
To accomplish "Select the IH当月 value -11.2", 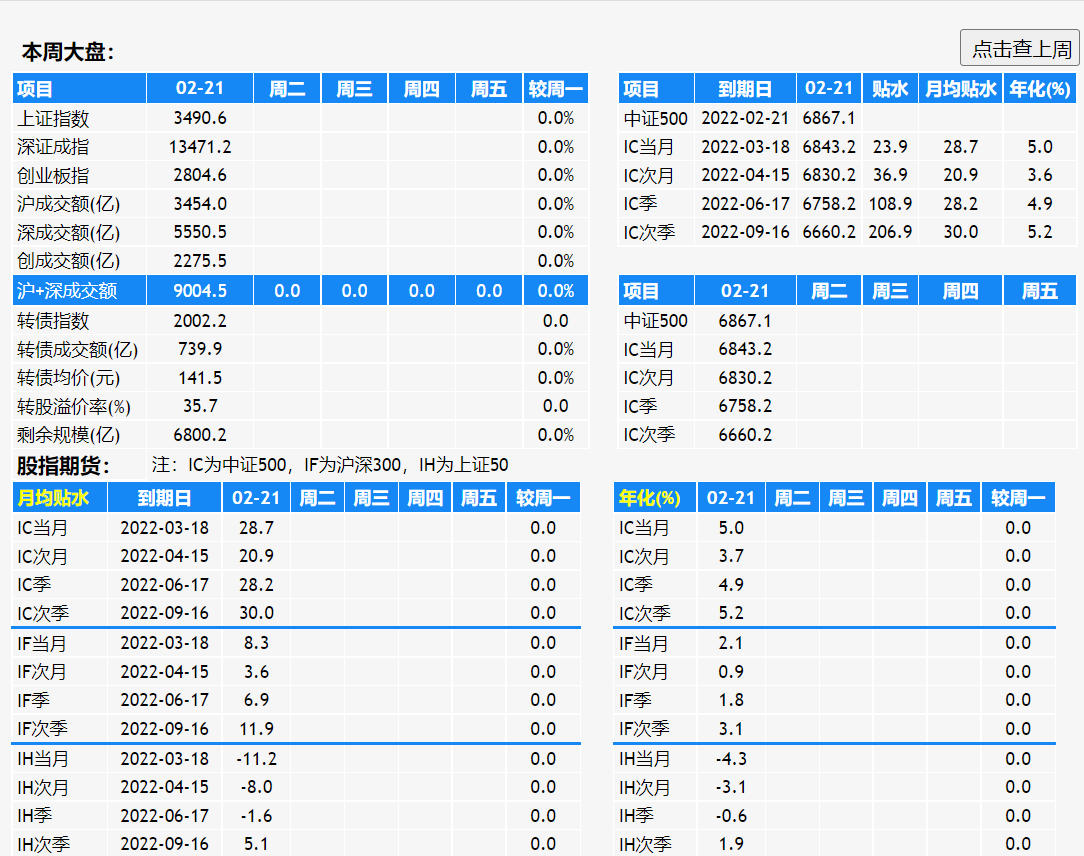I will coord(256,759).
